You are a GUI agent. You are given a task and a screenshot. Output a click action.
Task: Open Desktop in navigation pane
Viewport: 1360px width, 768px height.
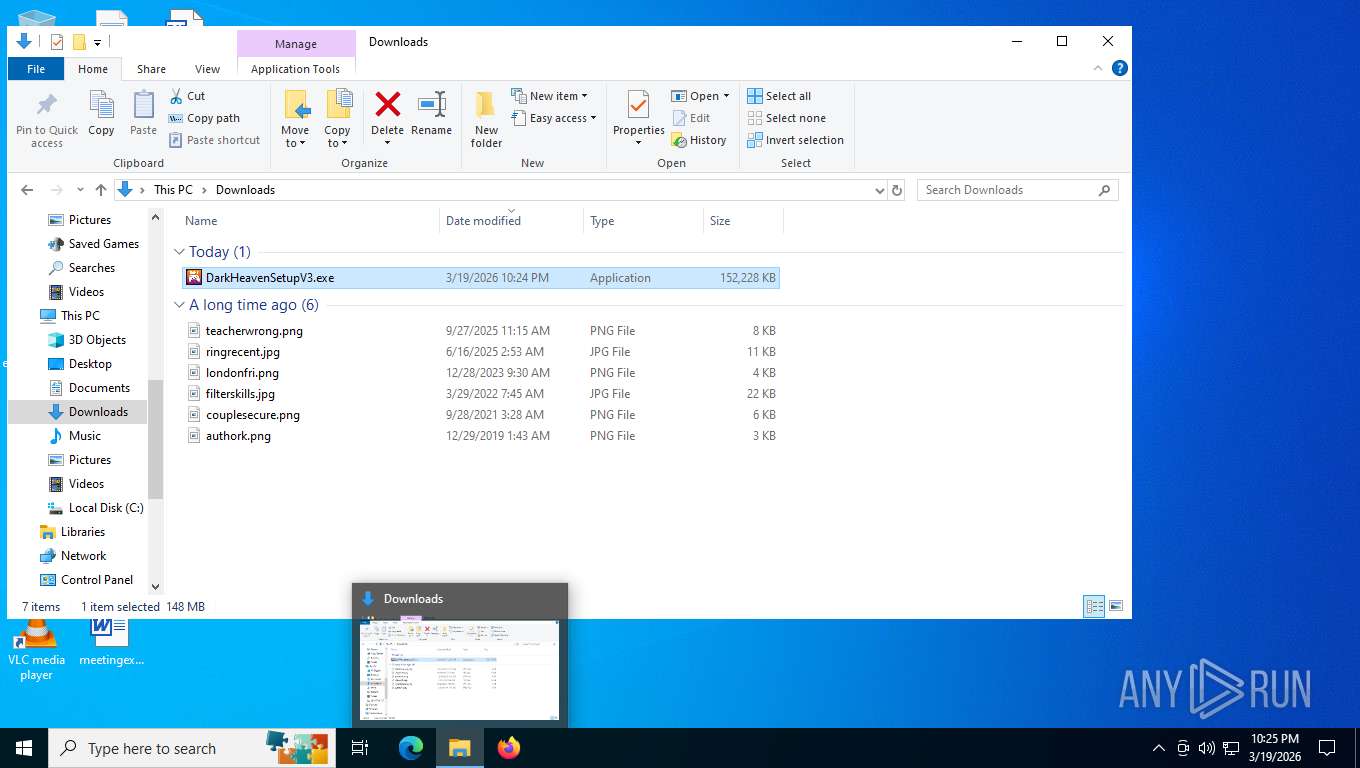pos(80,364)
